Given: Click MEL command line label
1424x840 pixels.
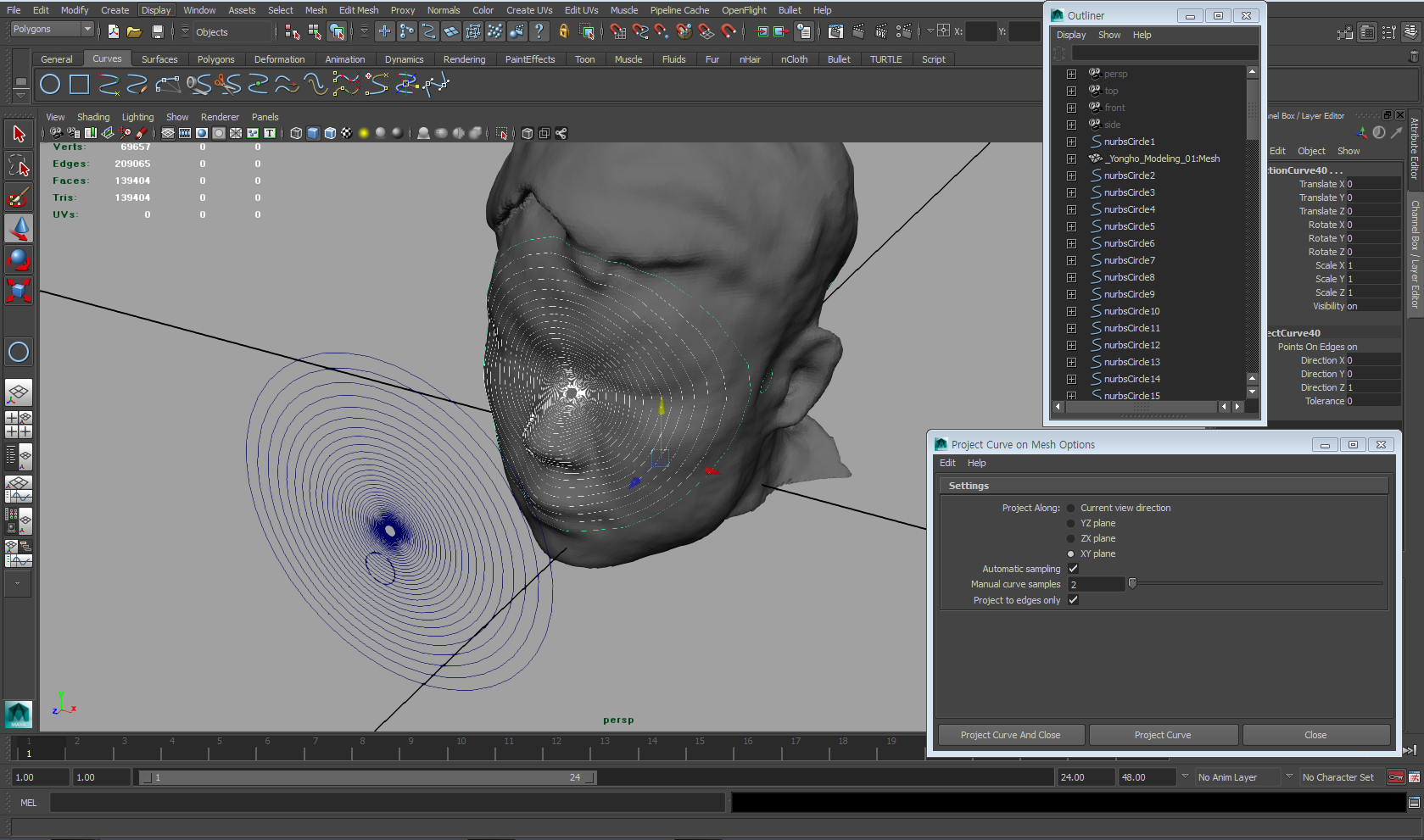Looking at the screenshot, I should coord(28,803).
